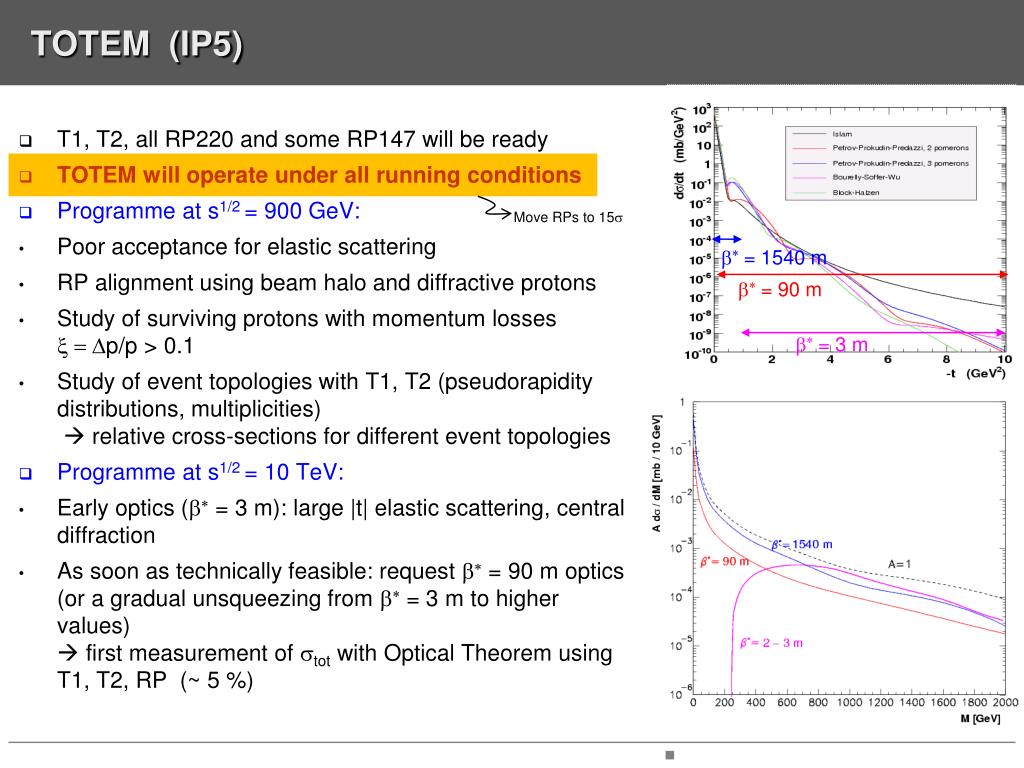Click the heading 'Programme at s1/2 = 10 TeV:'
The width and height of the screenshot is (1024, 768).
[x=200, y=472]
